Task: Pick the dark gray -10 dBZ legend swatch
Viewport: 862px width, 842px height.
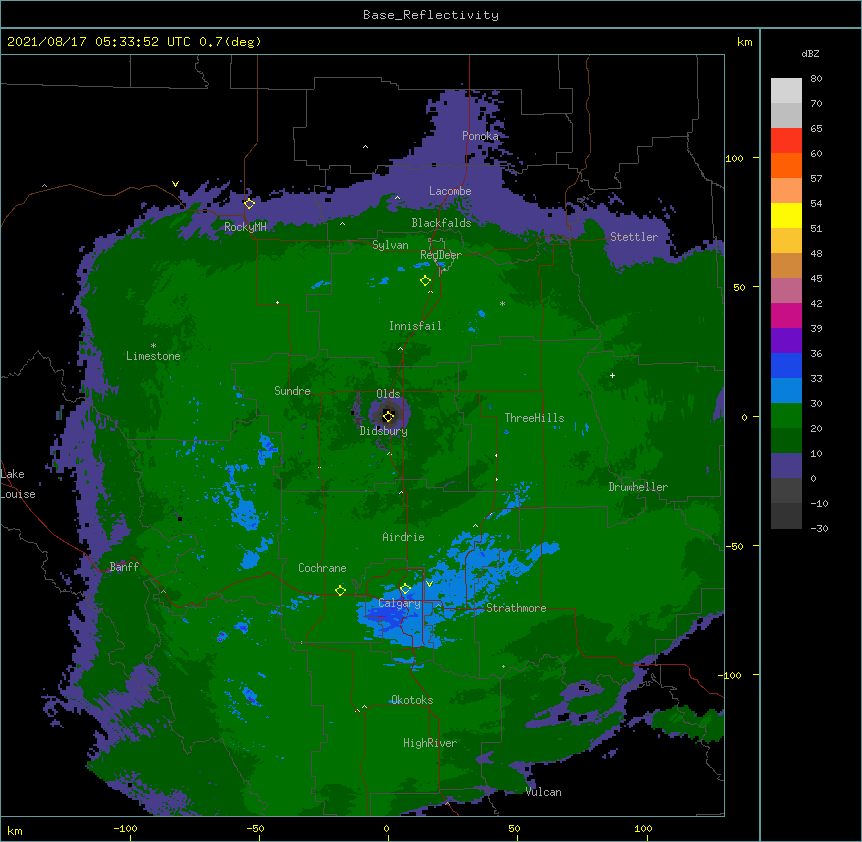Action: (x=786, y=516)
